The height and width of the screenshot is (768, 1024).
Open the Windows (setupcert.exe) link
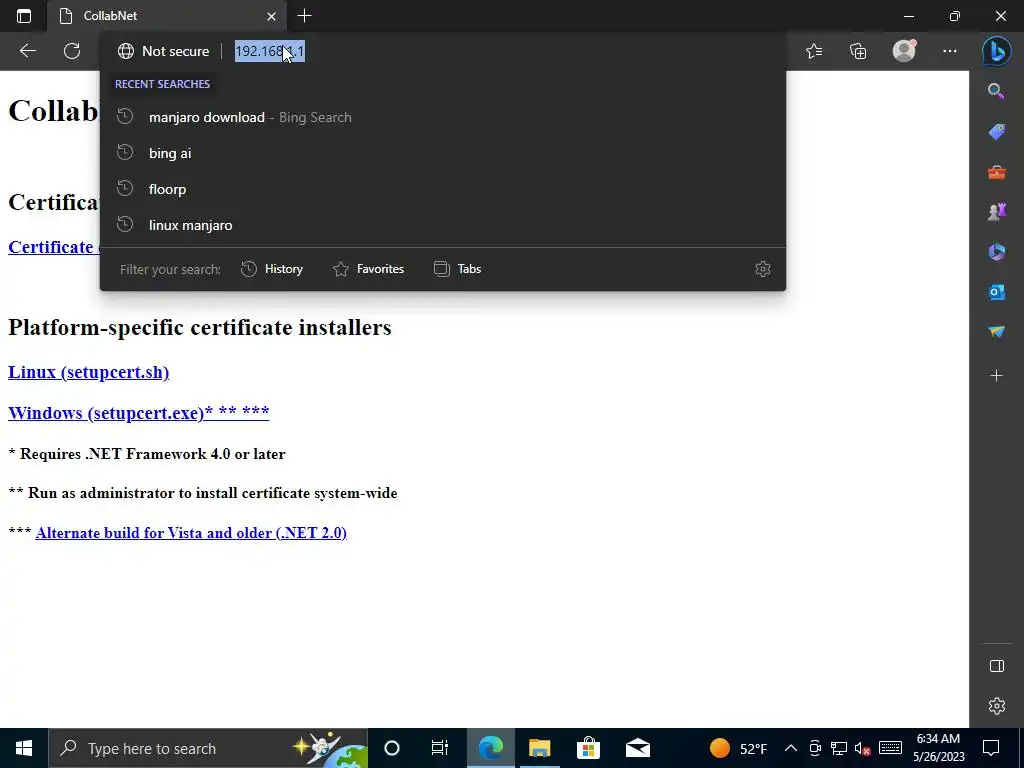point(138,413)
